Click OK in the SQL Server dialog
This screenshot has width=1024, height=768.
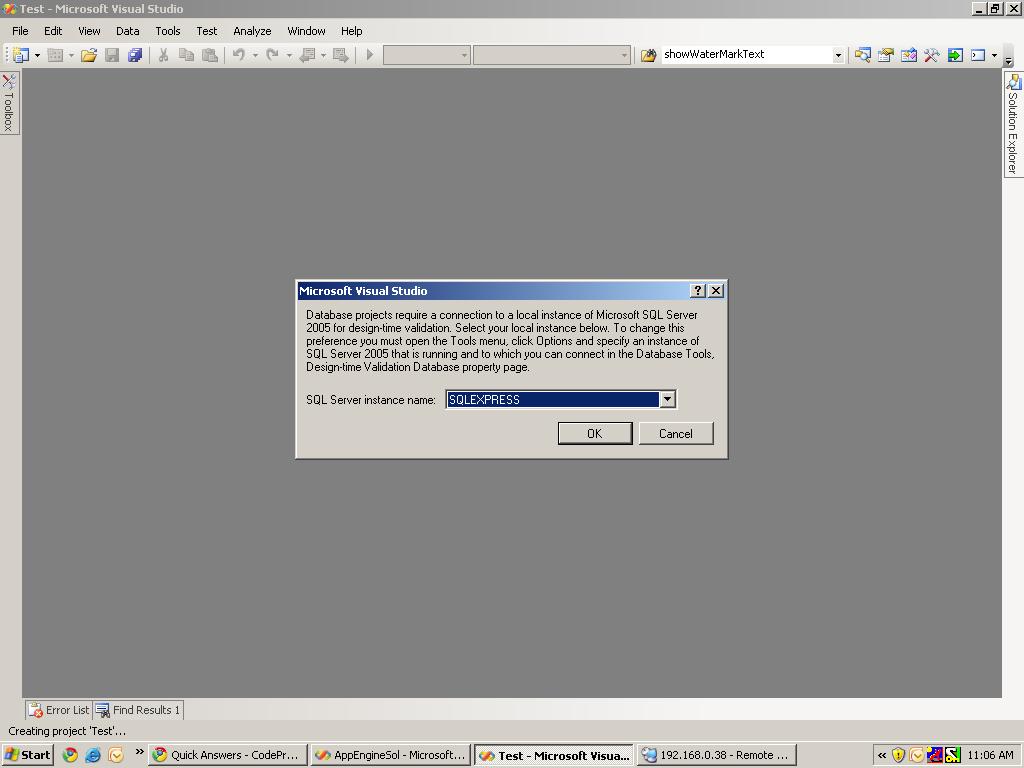tap(595, 434)
